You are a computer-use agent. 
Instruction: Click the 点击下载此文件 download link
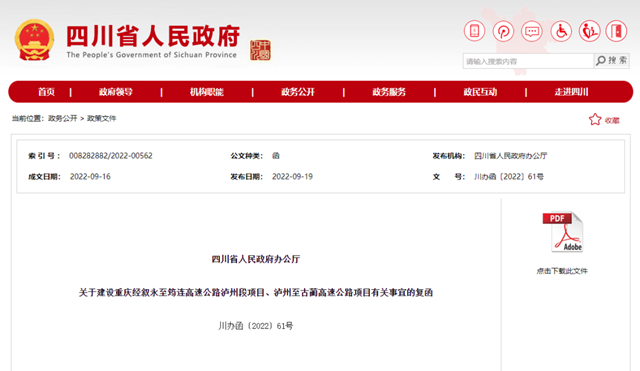[562, 271]
